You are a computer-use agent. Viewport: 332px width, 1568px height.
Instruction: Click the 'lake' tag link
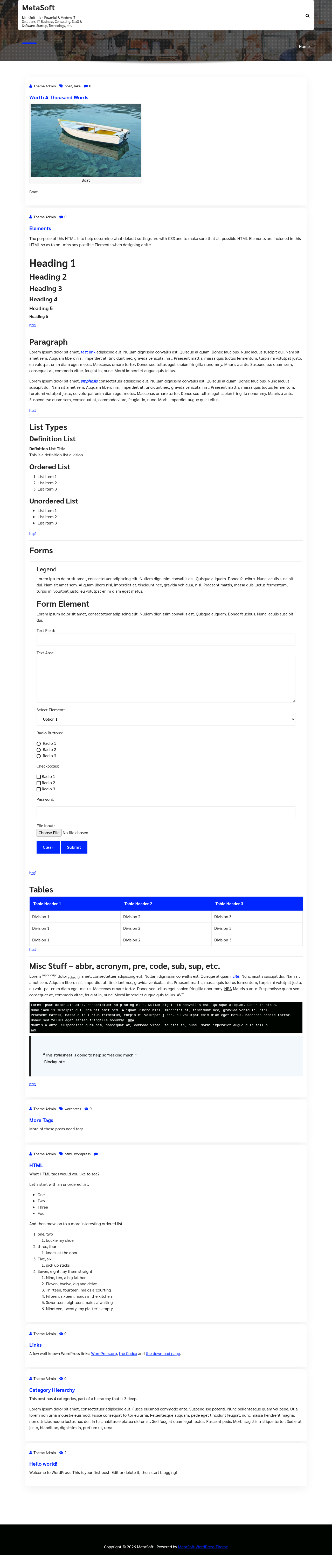77,87
